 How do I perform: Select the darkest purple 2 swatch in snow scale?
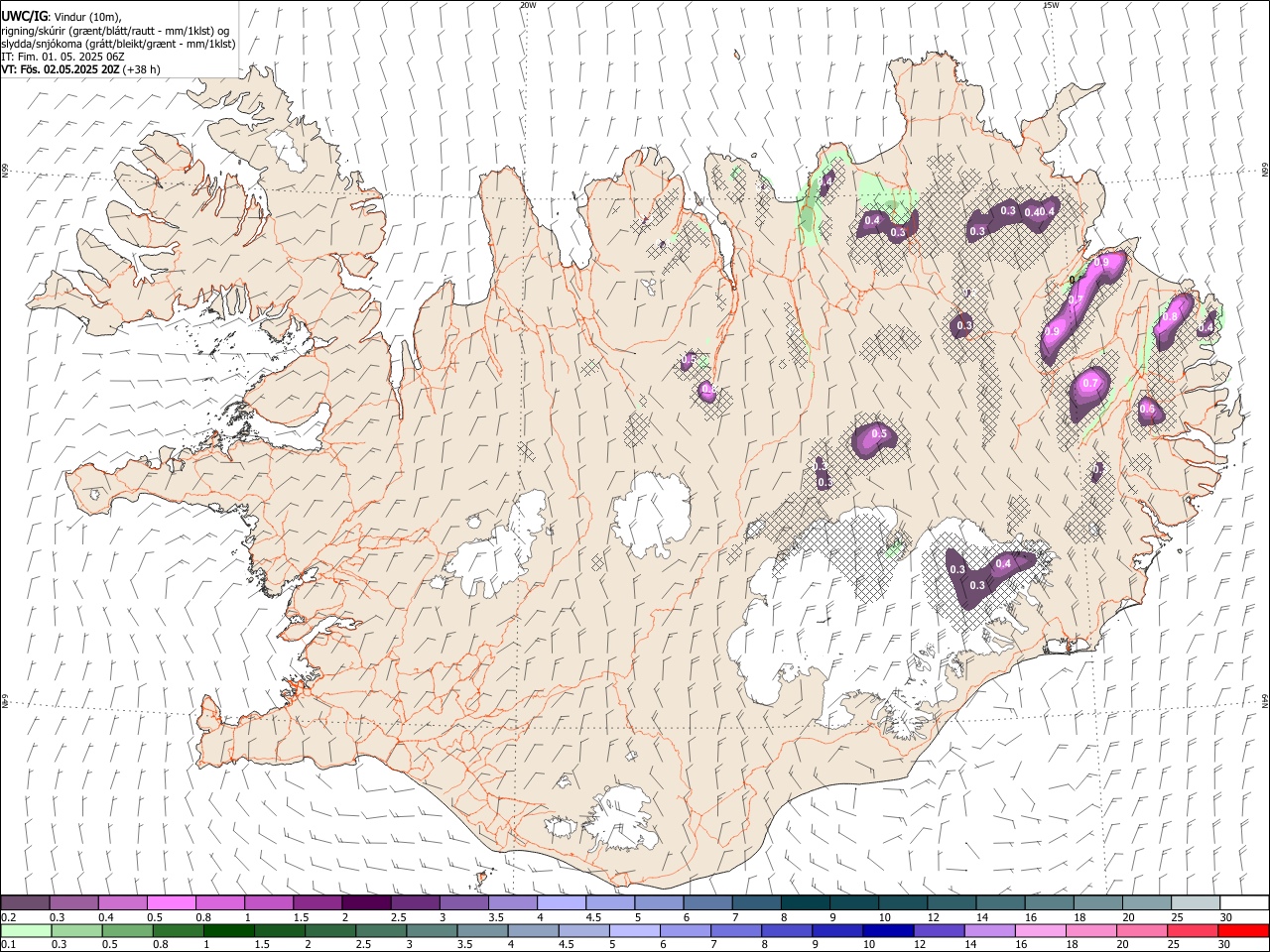click(x=366, y=903)
